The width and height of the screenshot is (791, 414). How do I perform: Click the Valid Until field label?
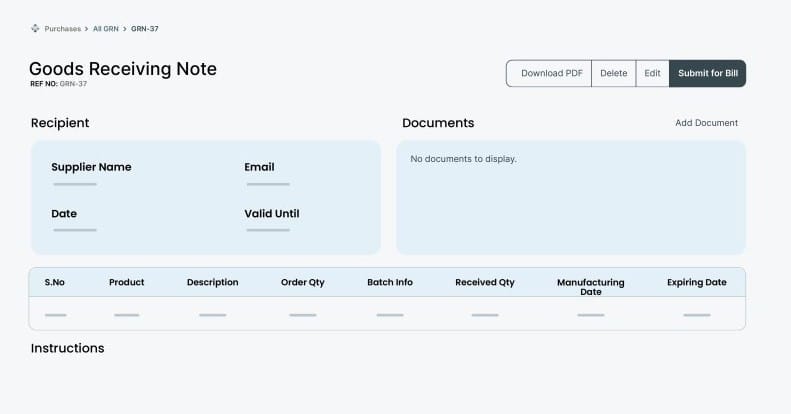(x=272, y=213)
